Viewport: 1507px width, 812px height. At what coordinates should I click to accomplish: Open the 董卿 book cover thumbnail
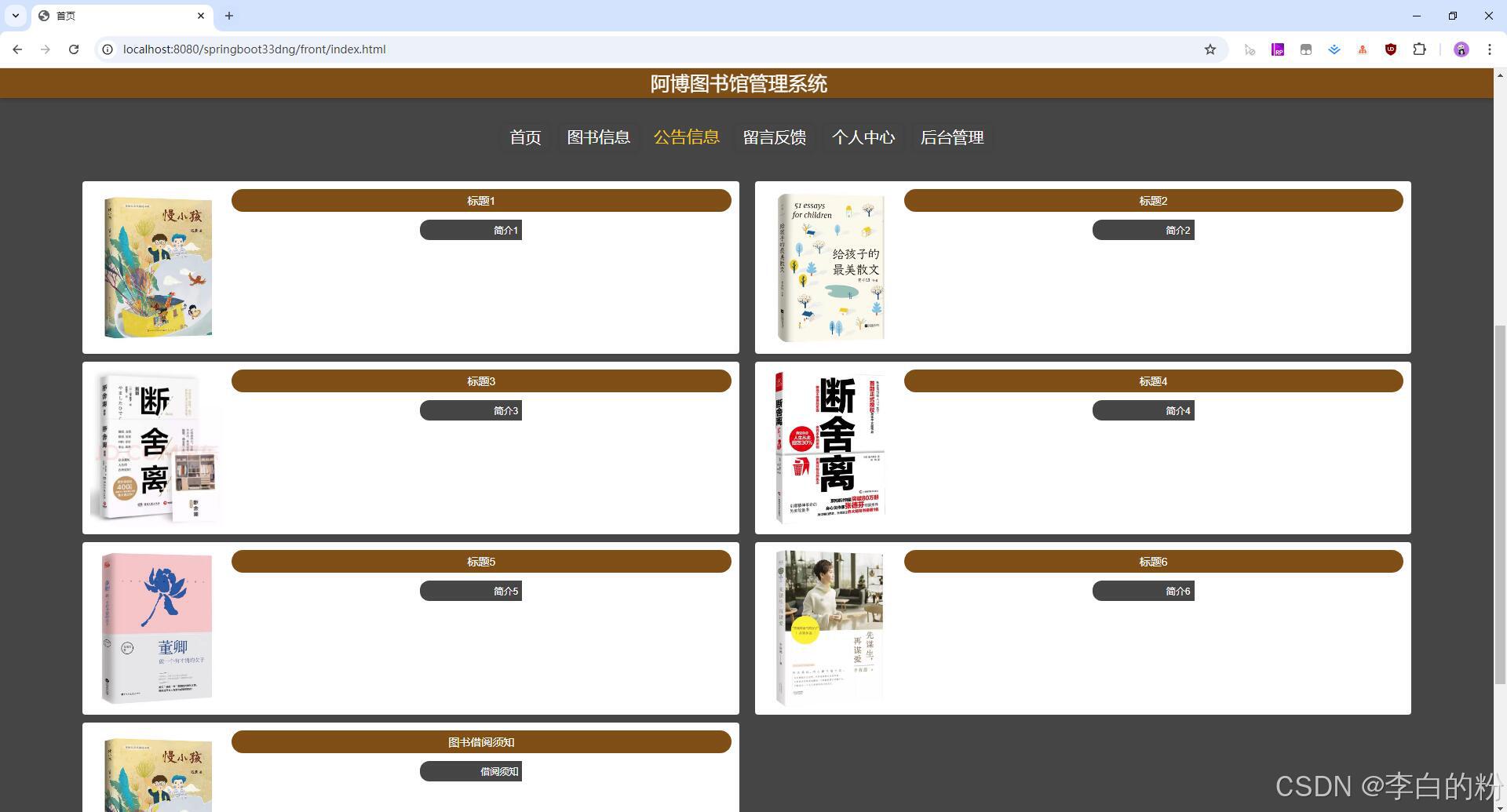tap(157, 628)
